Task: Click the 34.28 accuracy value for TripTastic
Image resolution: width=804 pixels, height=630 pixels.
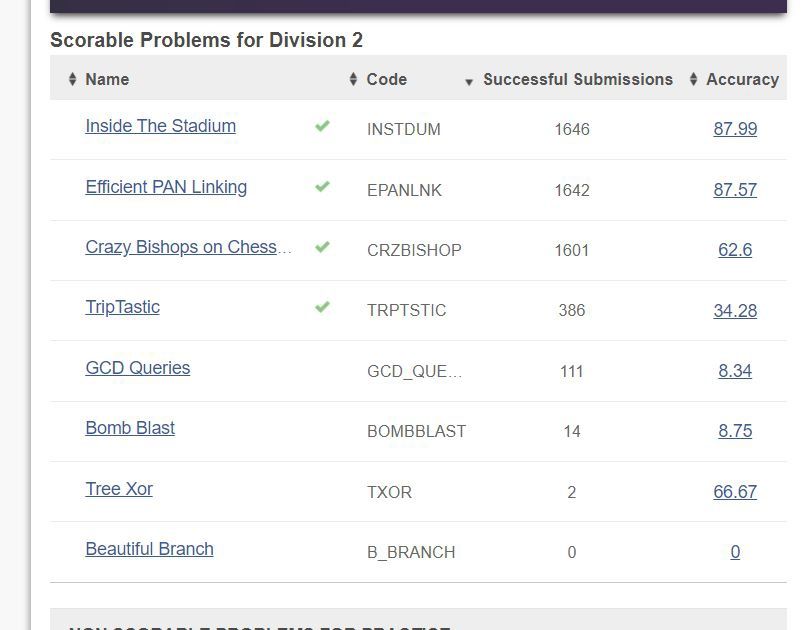Action: [735, 311]
